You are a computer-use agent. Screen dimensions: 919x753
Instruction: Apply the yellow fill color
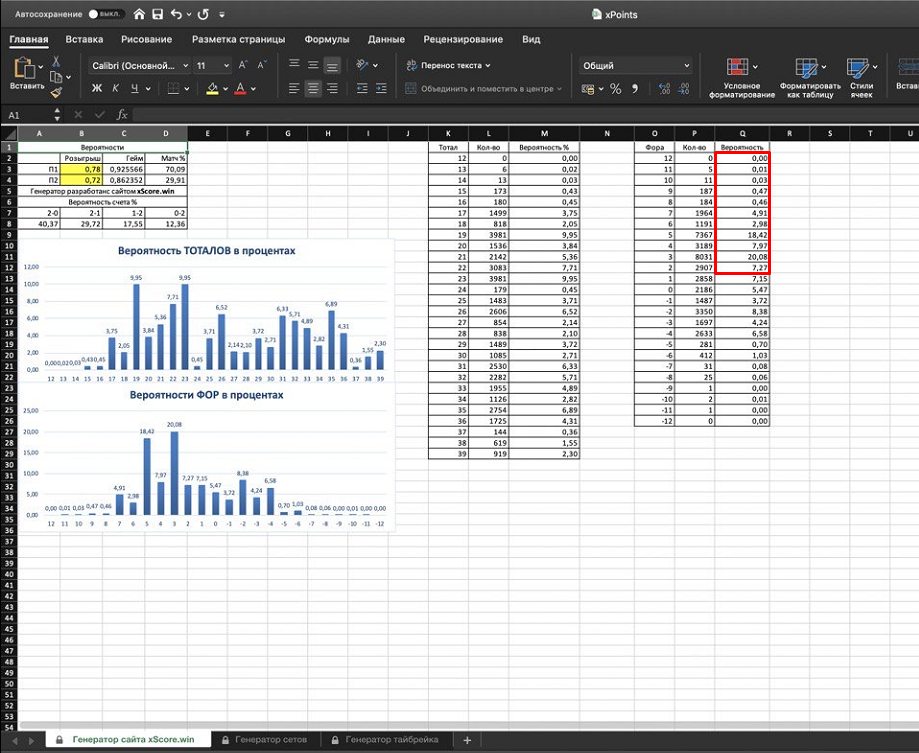[x=212, y=88]
